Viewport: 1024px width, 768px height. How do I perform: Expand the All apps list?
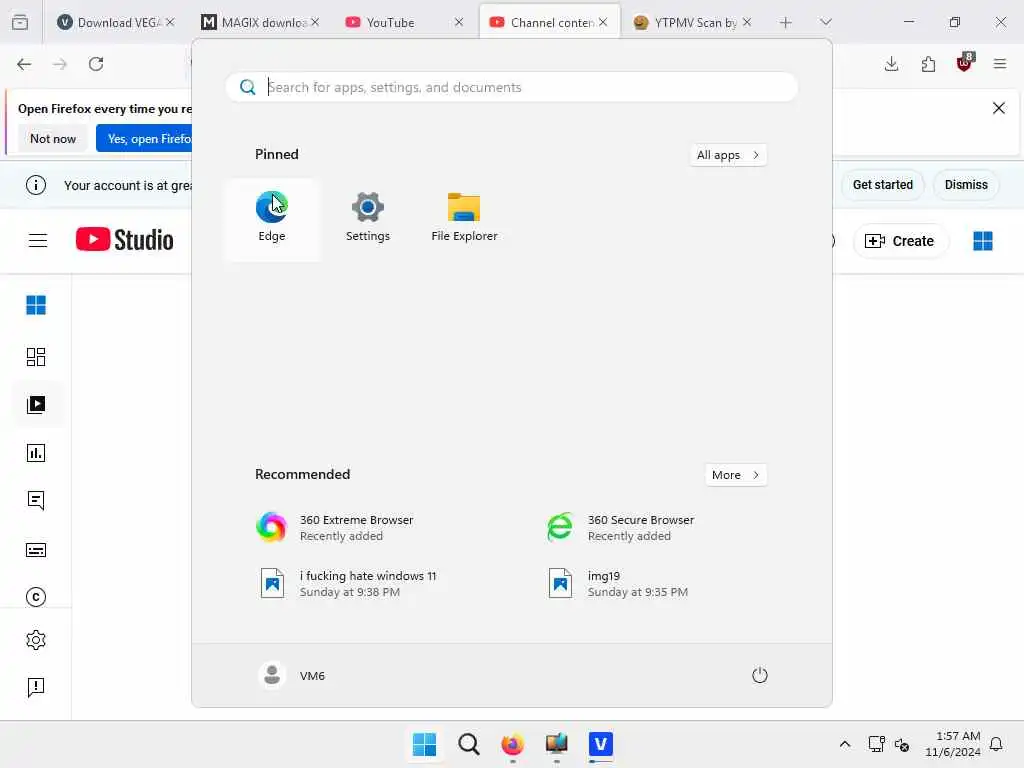tap(728, 155)
